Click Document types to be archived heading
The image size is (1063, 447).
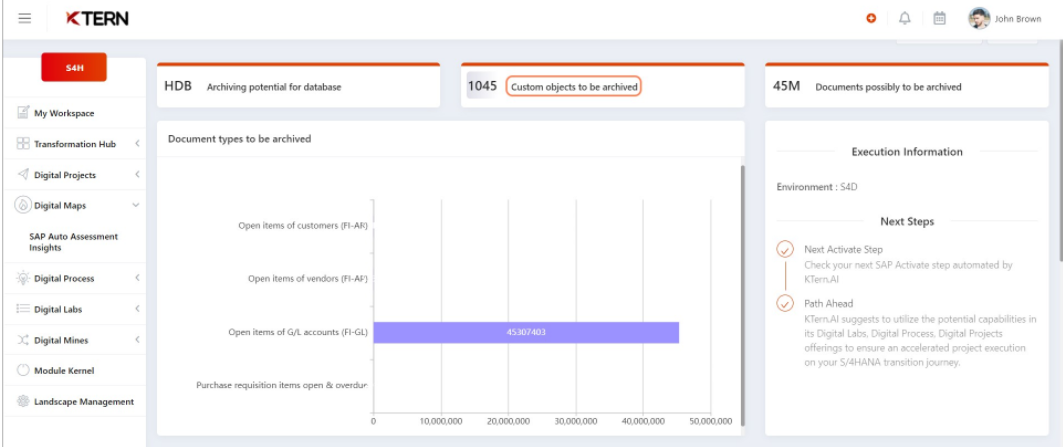coord(239,138)
